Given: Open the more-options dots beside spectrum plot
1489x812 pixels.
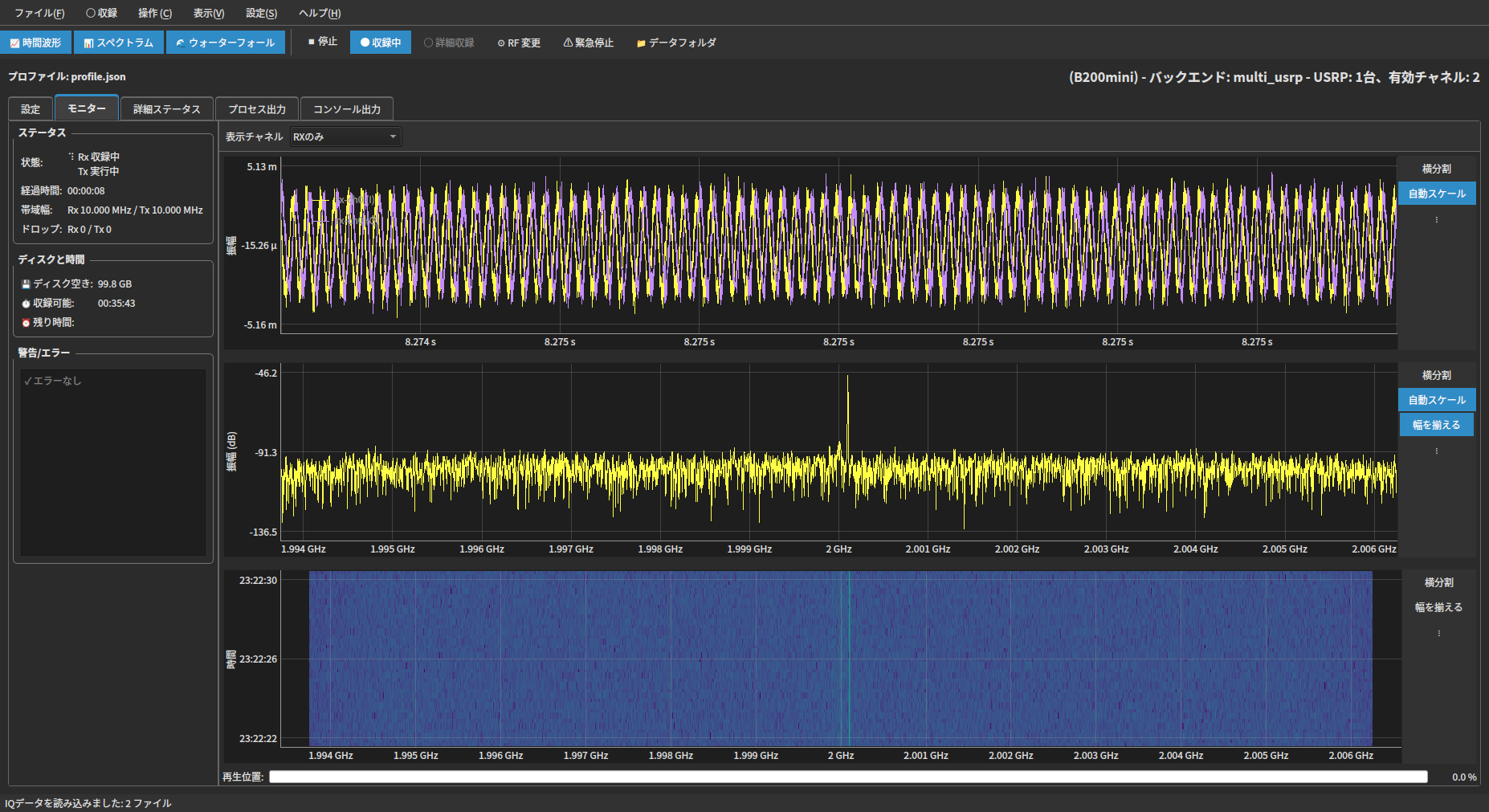Looking at the screenshot, I should point(1437,451).
